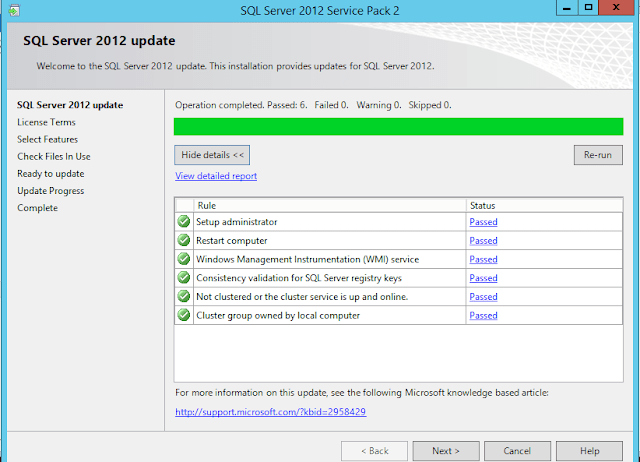Open the View detailed report link
This screenshot has height=462, width=640.
click(216, 176)
